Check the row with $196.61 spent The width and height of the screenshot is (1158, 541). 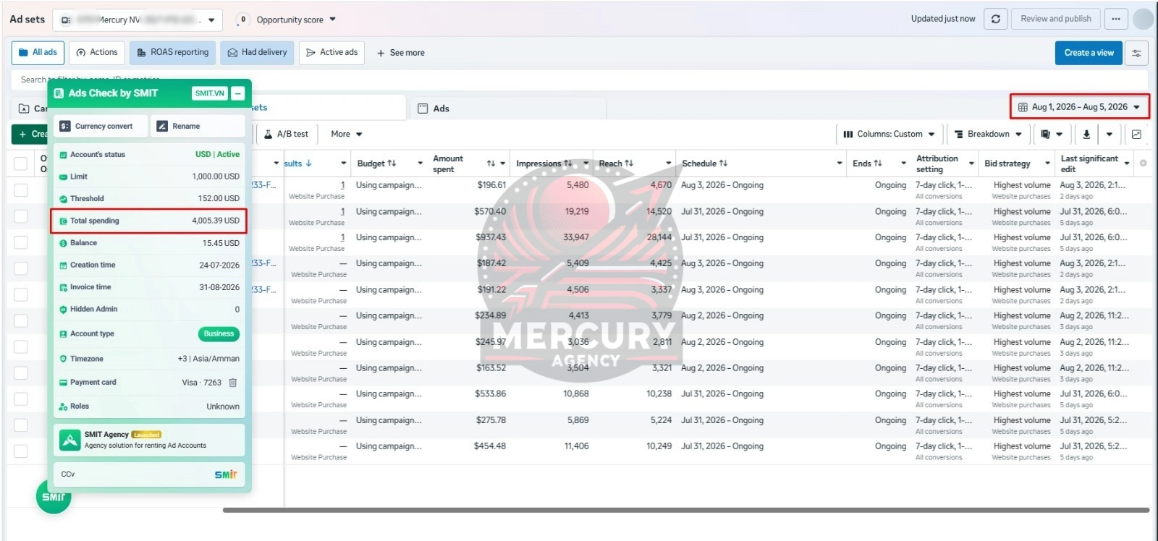point(20,190)
